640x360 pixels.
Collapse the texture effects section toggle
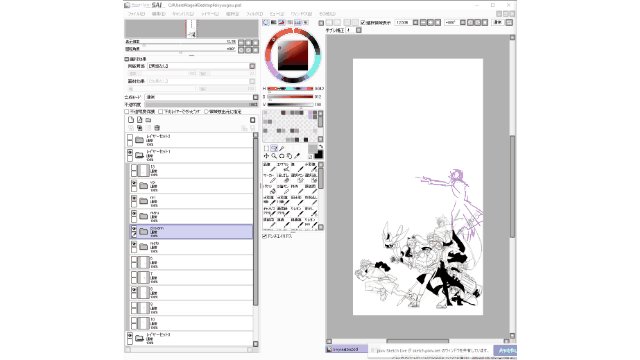[127, 59]
